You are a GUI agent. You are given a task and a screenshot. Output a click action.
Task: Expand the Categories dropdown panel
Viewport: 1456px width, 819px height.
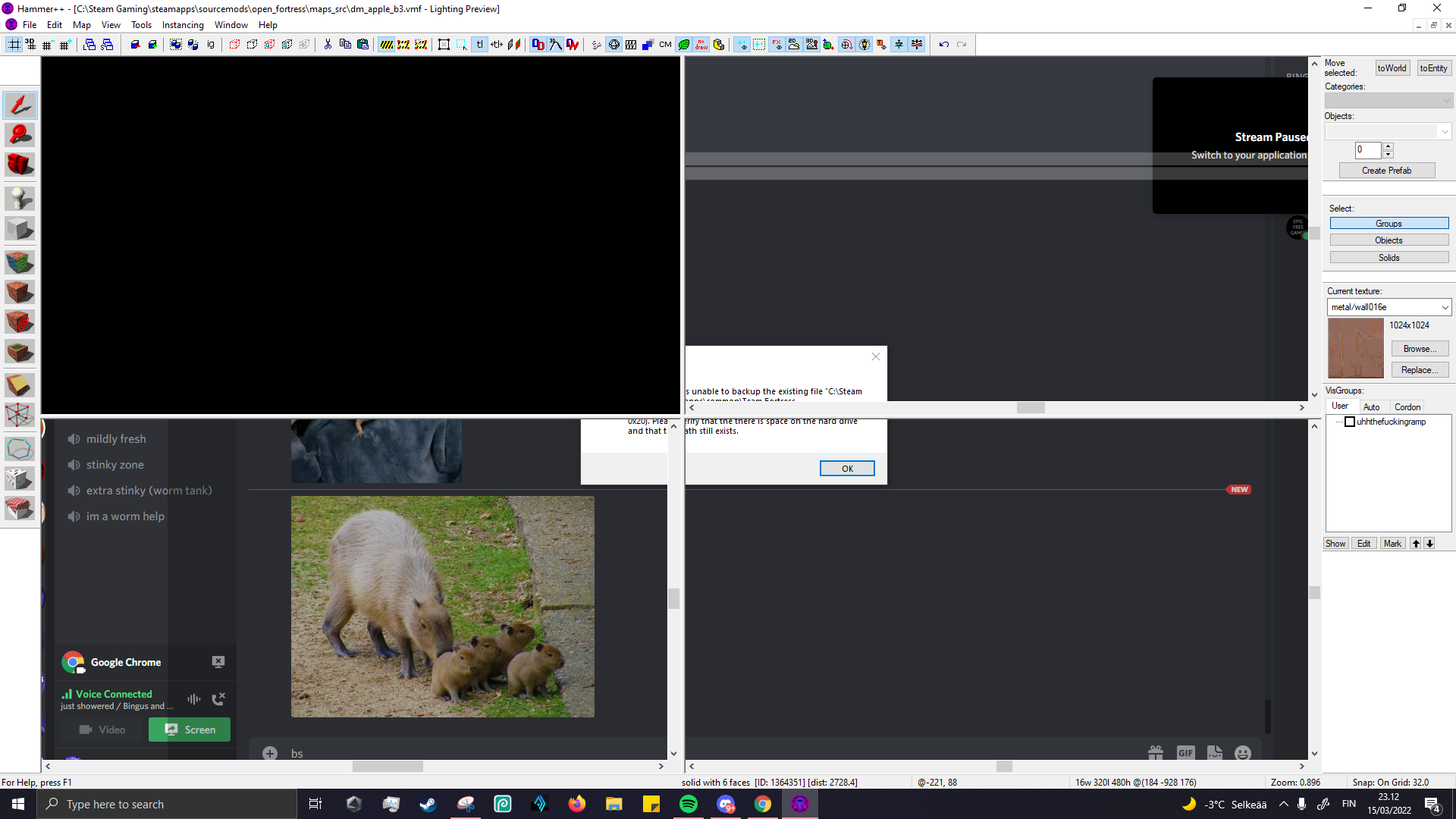pyautogui.click(x=1444, y=100)
